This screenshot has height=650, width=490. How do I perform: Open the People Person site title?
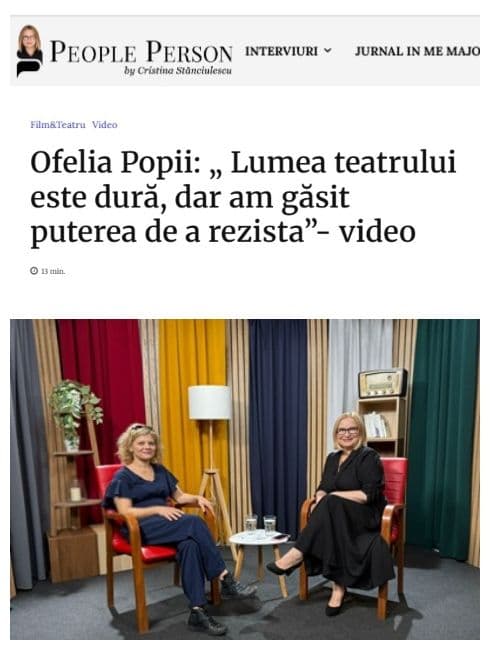(x=141, y=52)
